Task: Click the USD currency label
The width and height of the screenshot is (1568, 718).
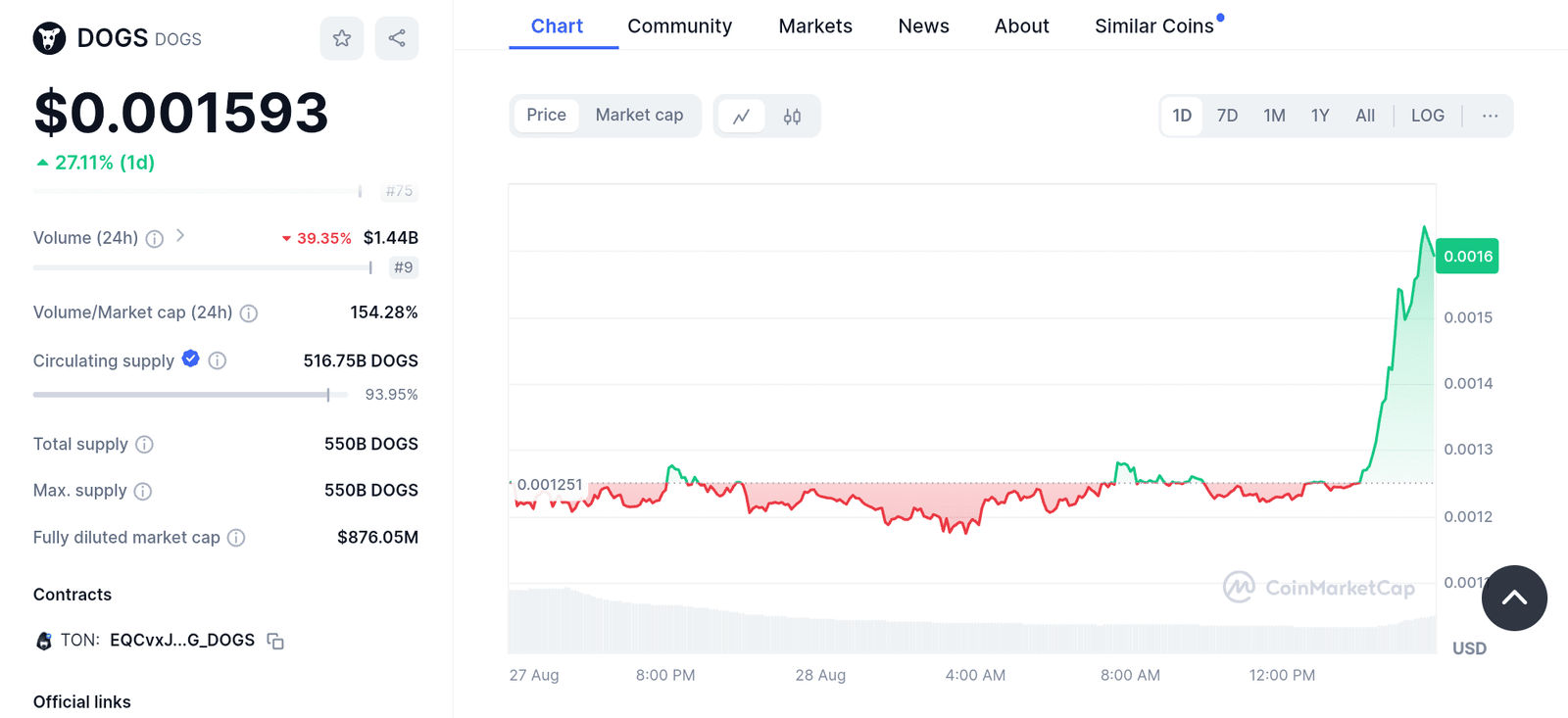Action: 1469,648
